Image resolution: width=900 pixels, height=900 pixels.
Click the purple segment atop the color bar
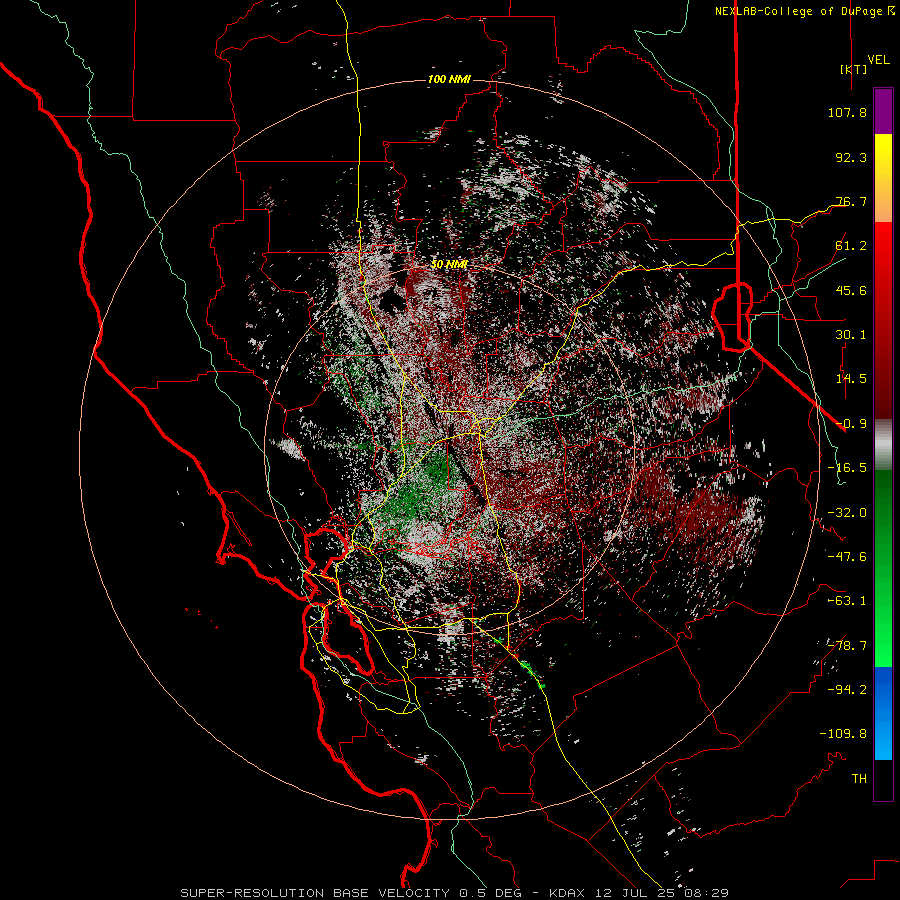[x=883, y=111]
